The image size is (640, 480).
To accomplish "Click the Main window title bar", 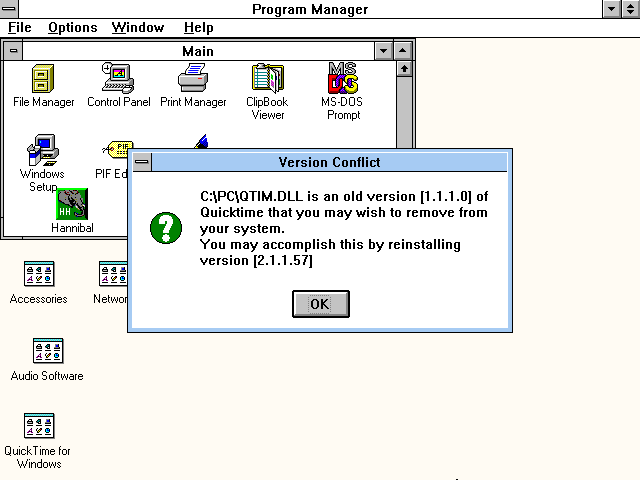I will [198, 51].
